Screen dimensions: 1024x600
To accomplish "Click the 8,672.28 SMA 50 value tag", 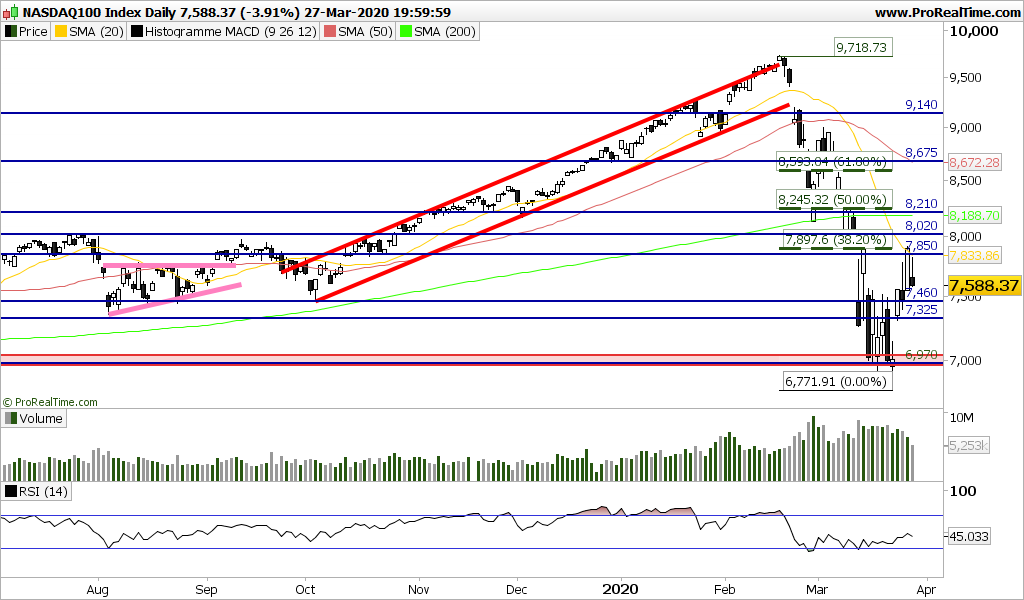I will pos(974,162).
